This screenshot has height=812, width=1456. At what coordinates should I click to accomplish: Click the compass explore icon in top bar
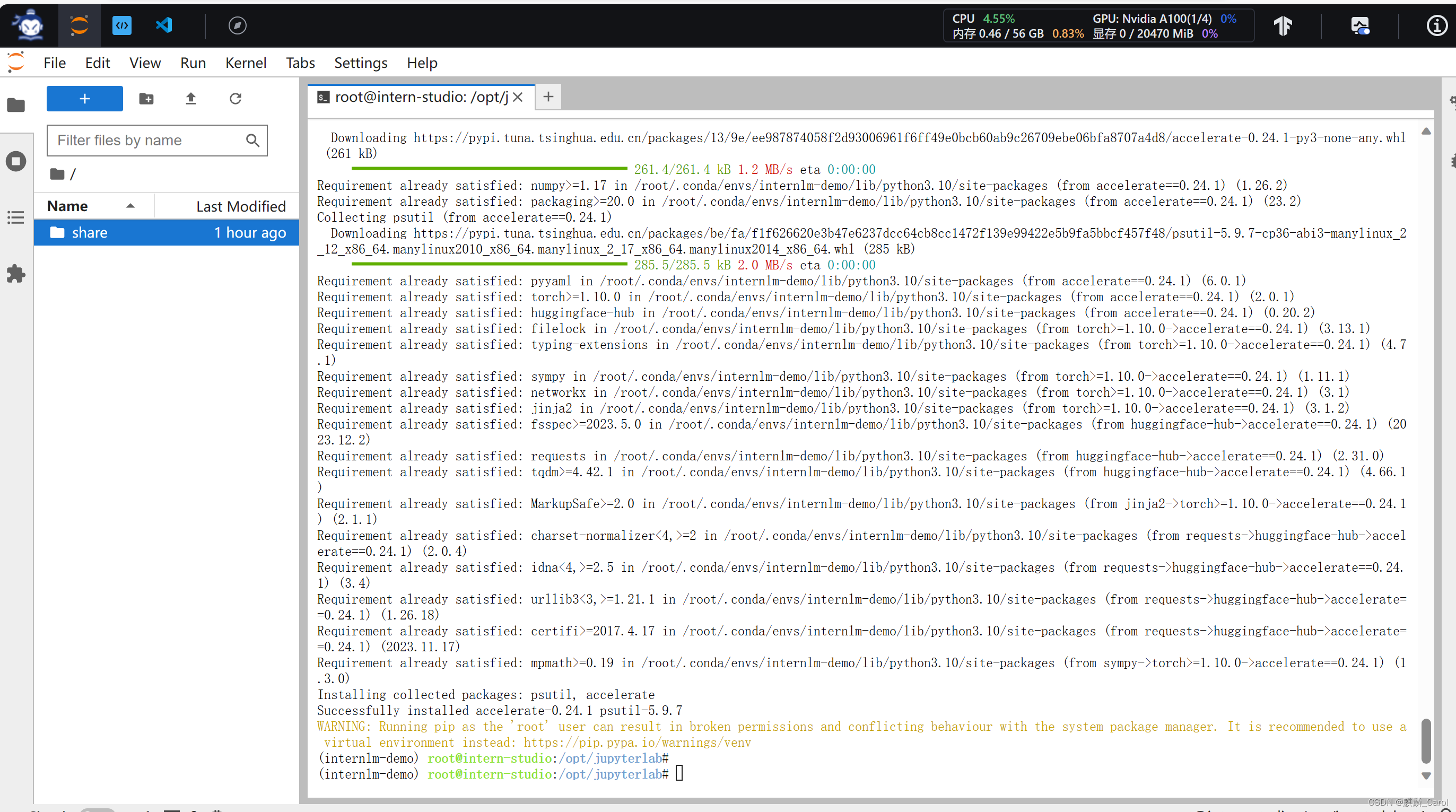click(237, 25)
